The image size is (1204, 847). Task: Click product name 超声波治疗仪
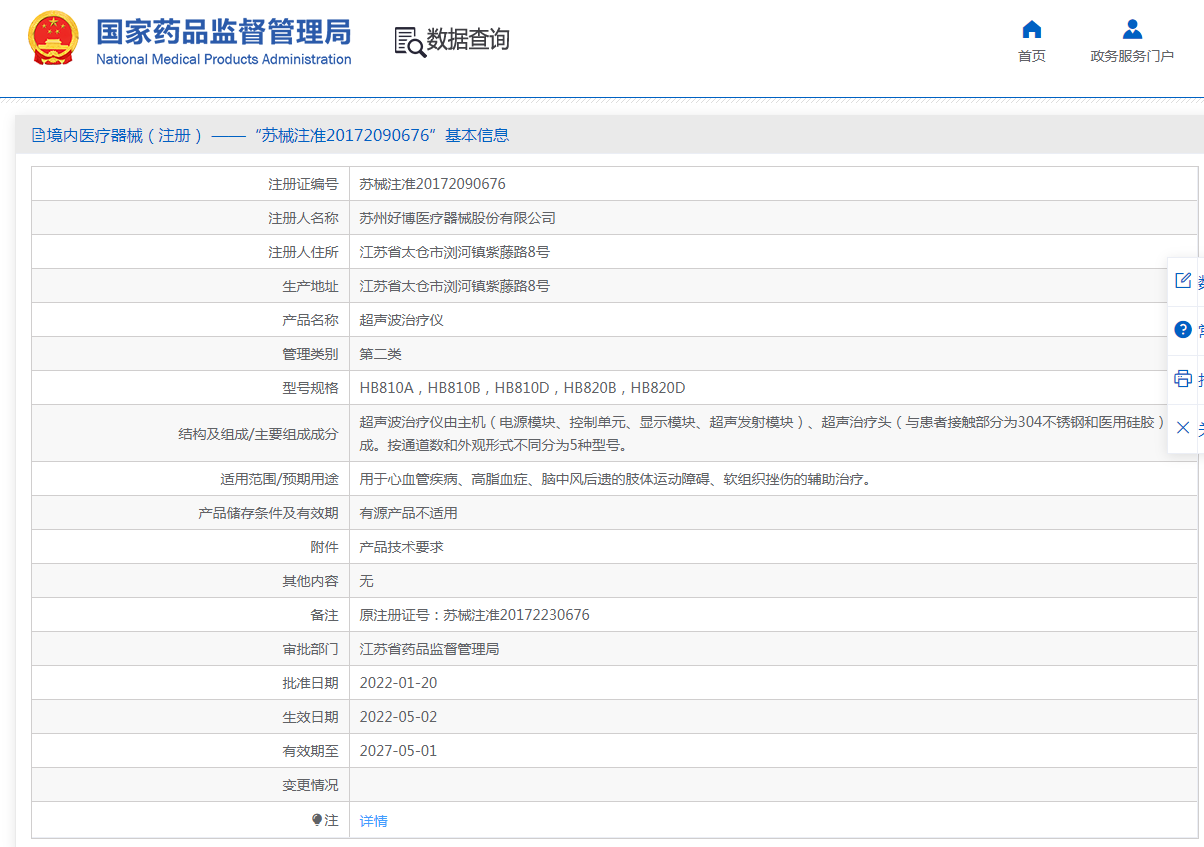402,320
